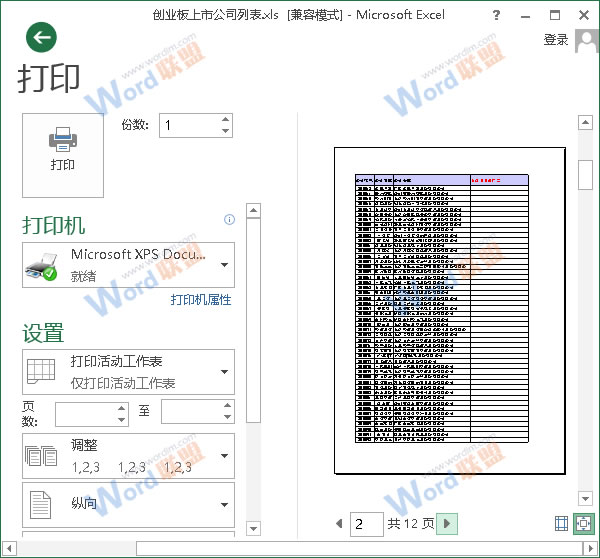Go to the previous preview page
The width and height of the screenshot is (600, 558).
point(338,524)
